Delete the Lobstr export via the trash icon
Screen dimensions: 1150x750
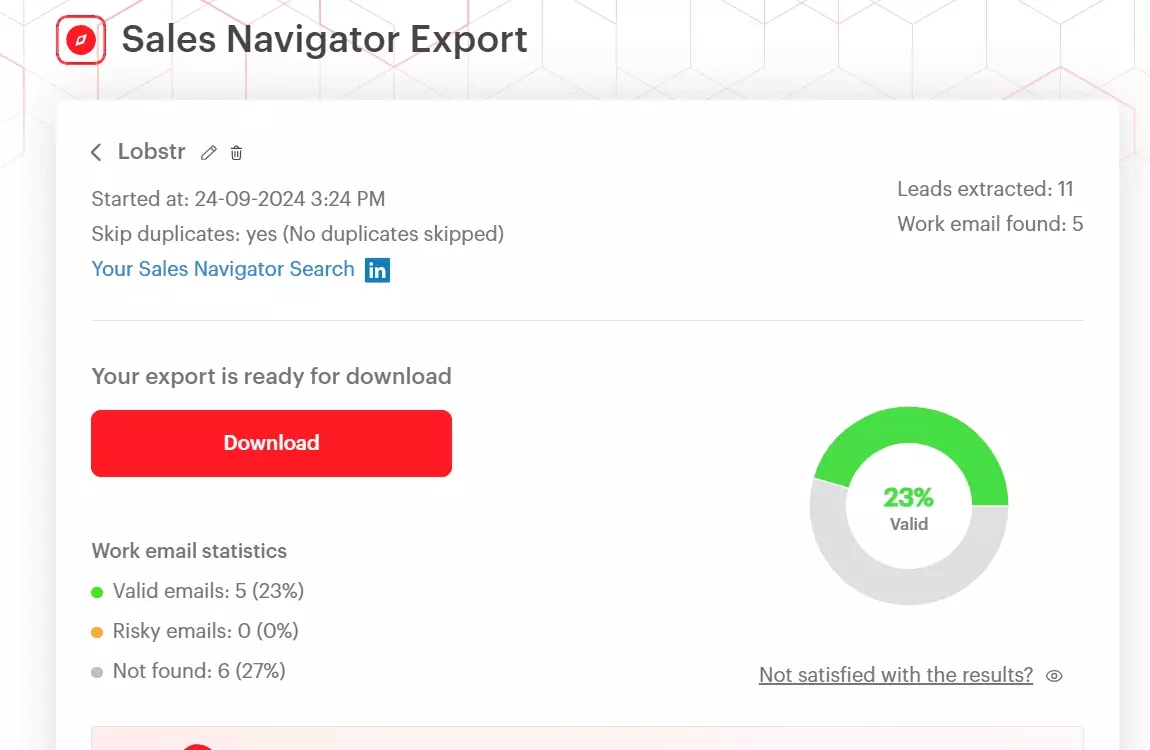236,152
